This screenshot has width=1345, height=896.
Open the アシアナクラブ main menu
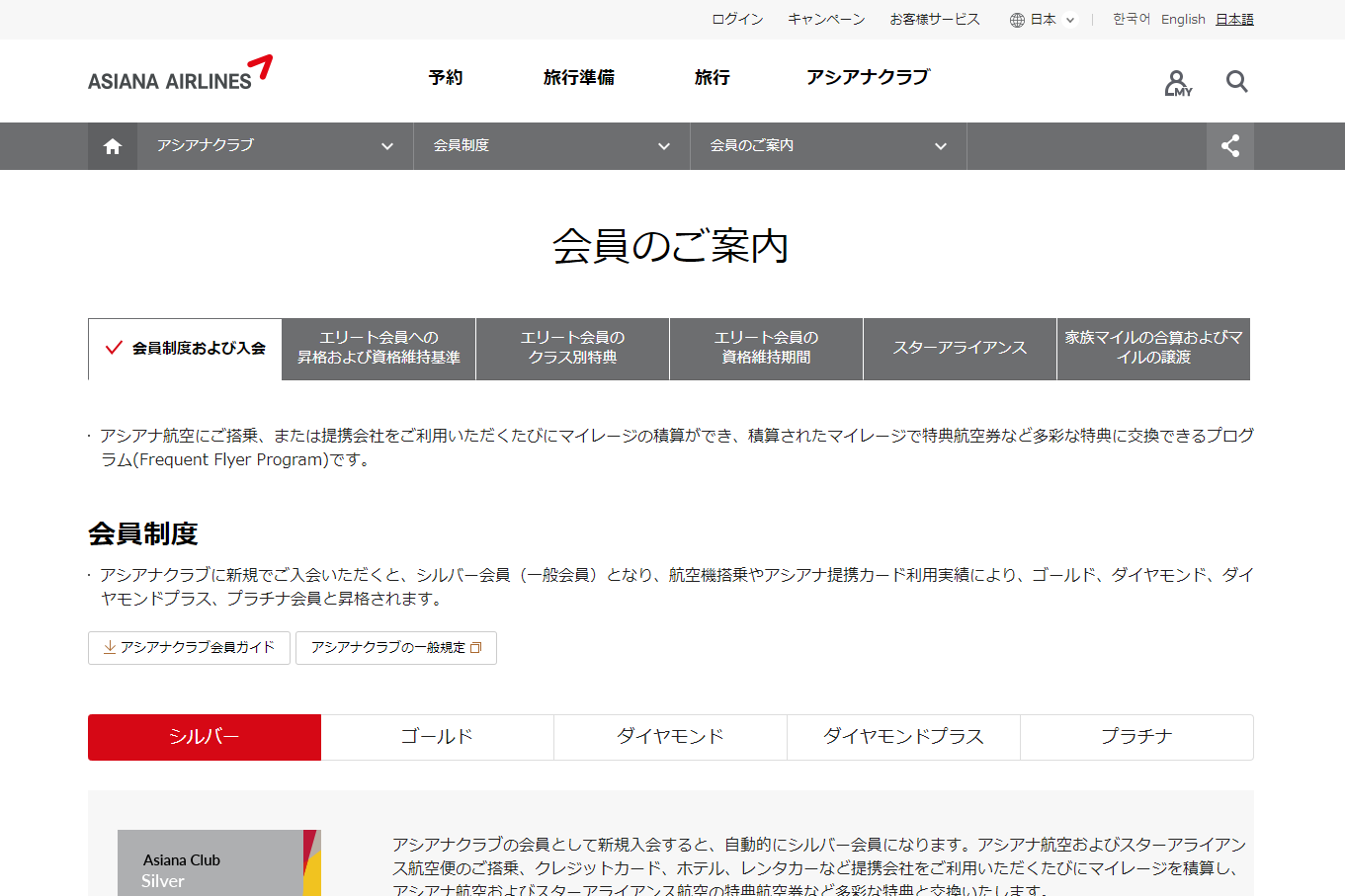click(x=868, y=77)
